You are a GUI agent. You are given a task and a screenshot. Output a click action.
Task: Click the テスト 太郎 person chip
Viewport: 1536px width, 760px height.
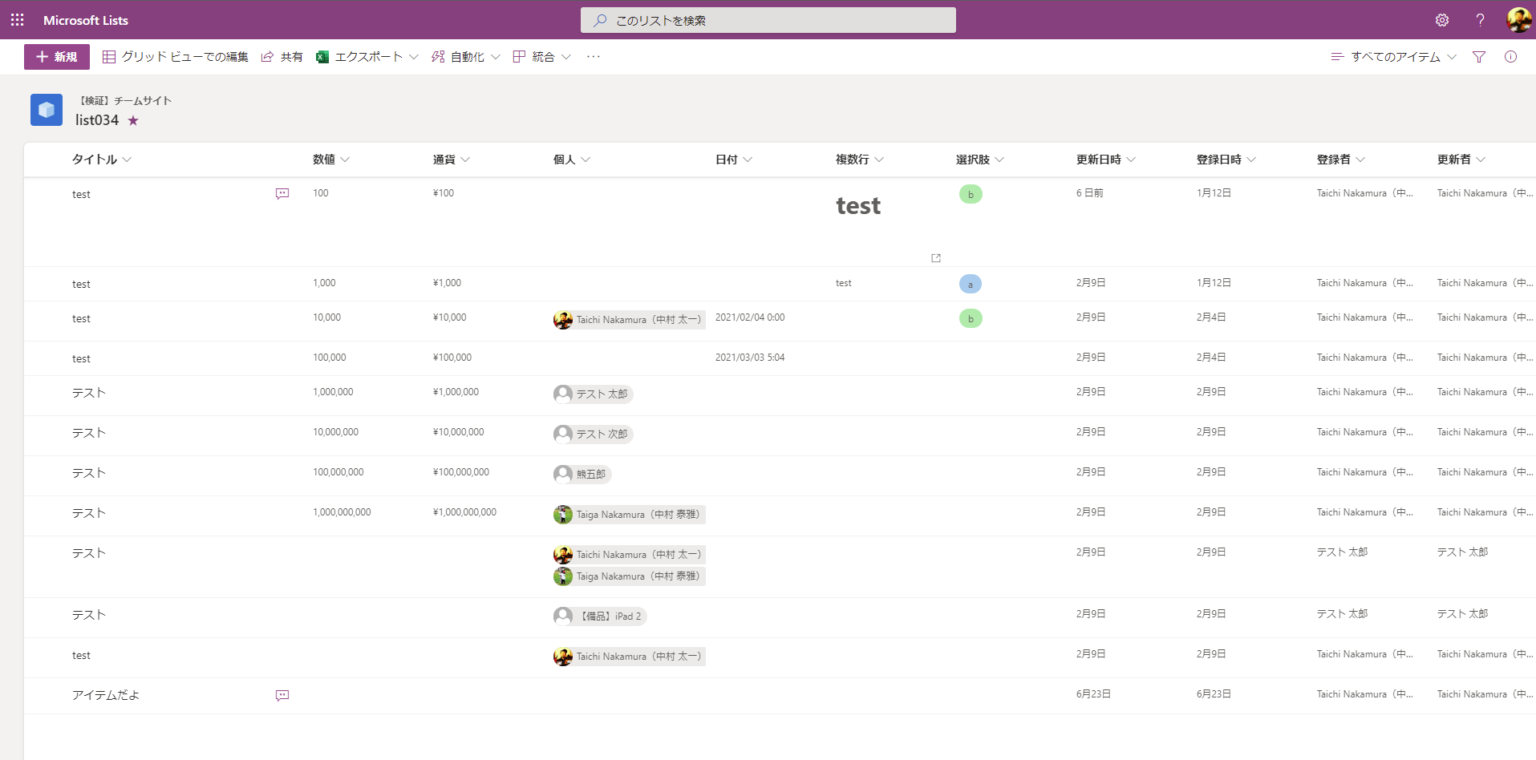593,394
